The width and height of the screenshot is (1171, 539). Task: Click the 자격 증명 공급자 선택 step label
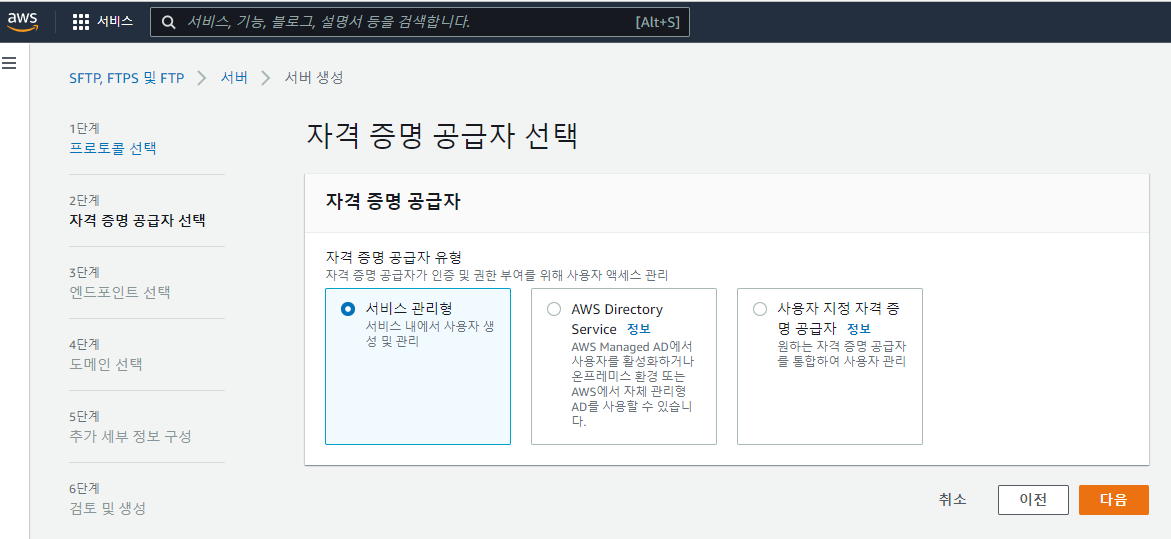pos(138,220)
